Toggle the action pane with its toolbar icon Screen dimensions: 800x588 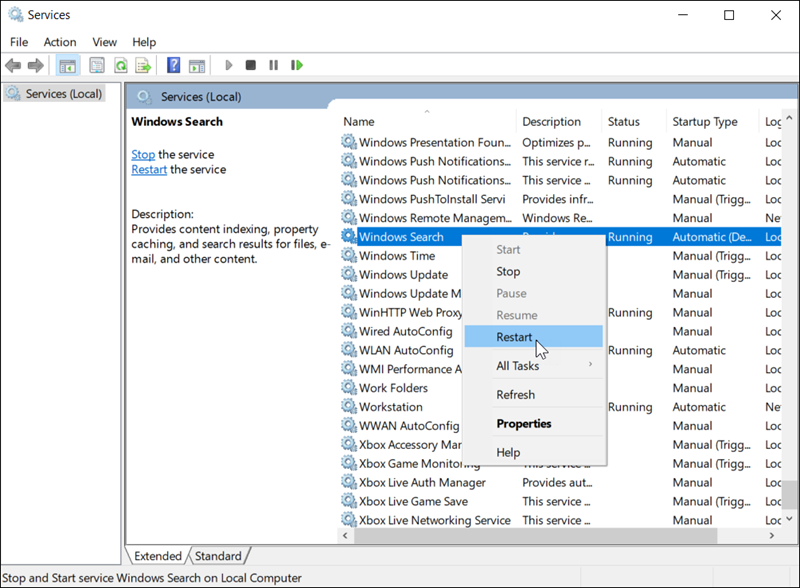[x=196, y=65]
